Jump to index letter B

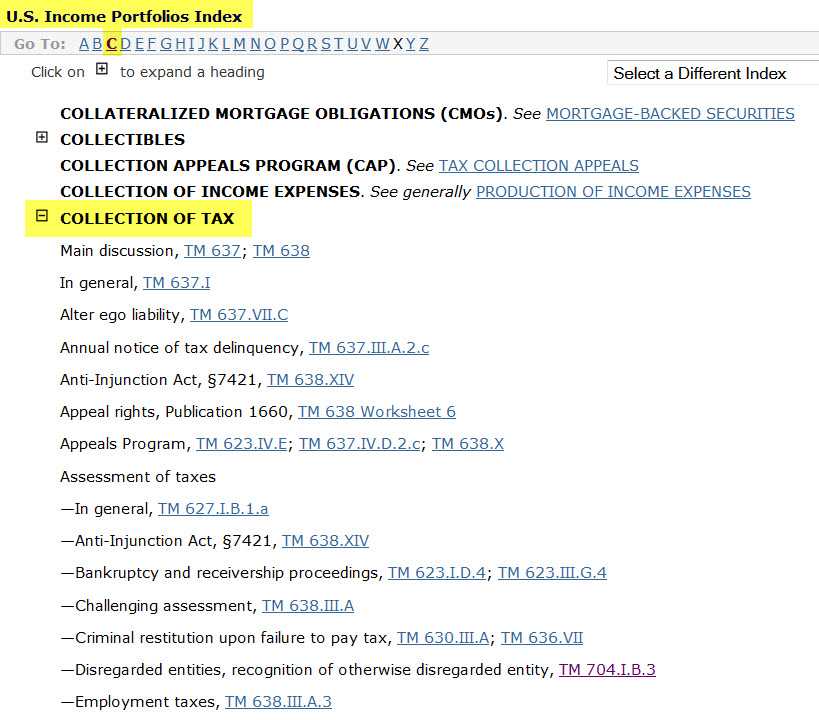point(97,44)
